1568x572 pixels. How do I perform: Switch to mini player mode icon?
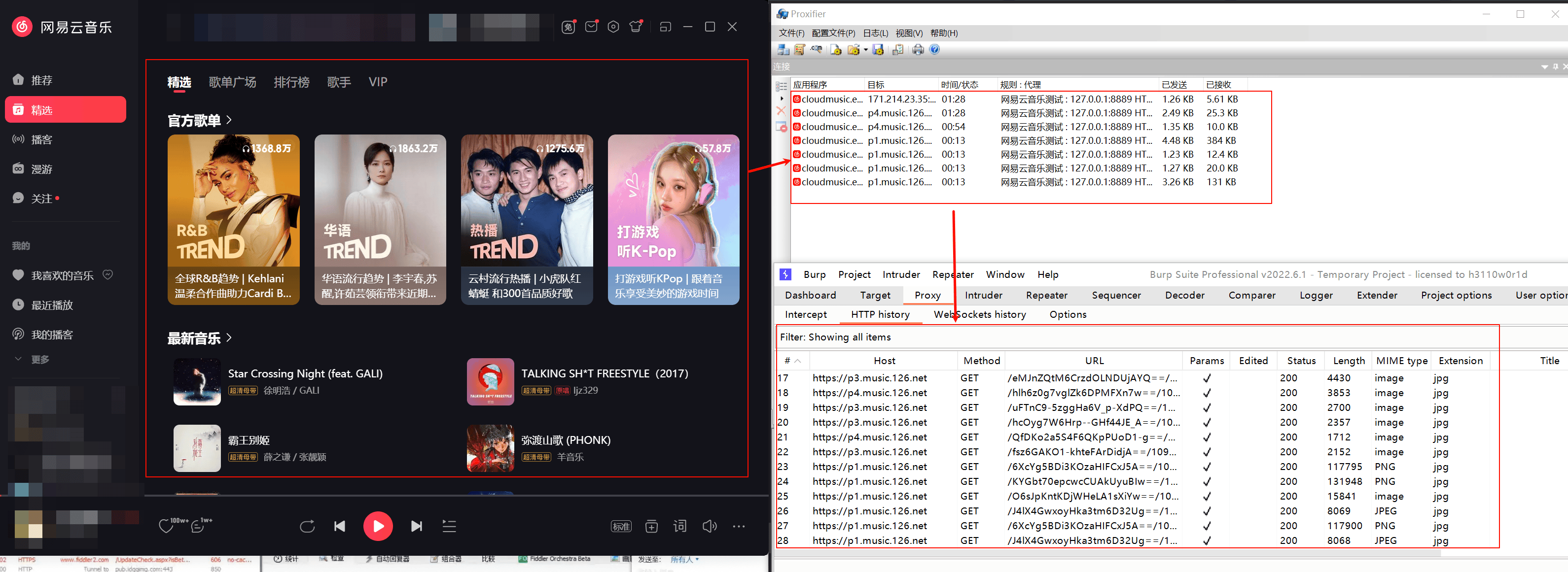coord(665,27)
